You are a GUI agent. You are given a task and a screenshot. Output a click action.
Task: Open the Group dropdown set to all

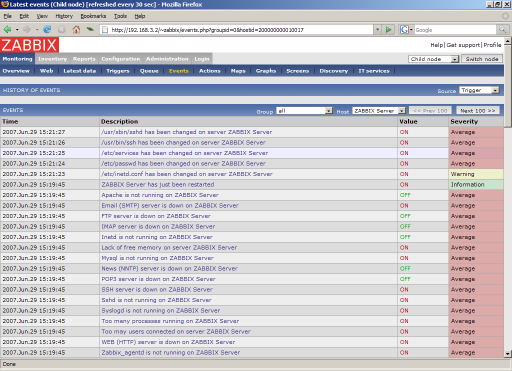[304, 111]
